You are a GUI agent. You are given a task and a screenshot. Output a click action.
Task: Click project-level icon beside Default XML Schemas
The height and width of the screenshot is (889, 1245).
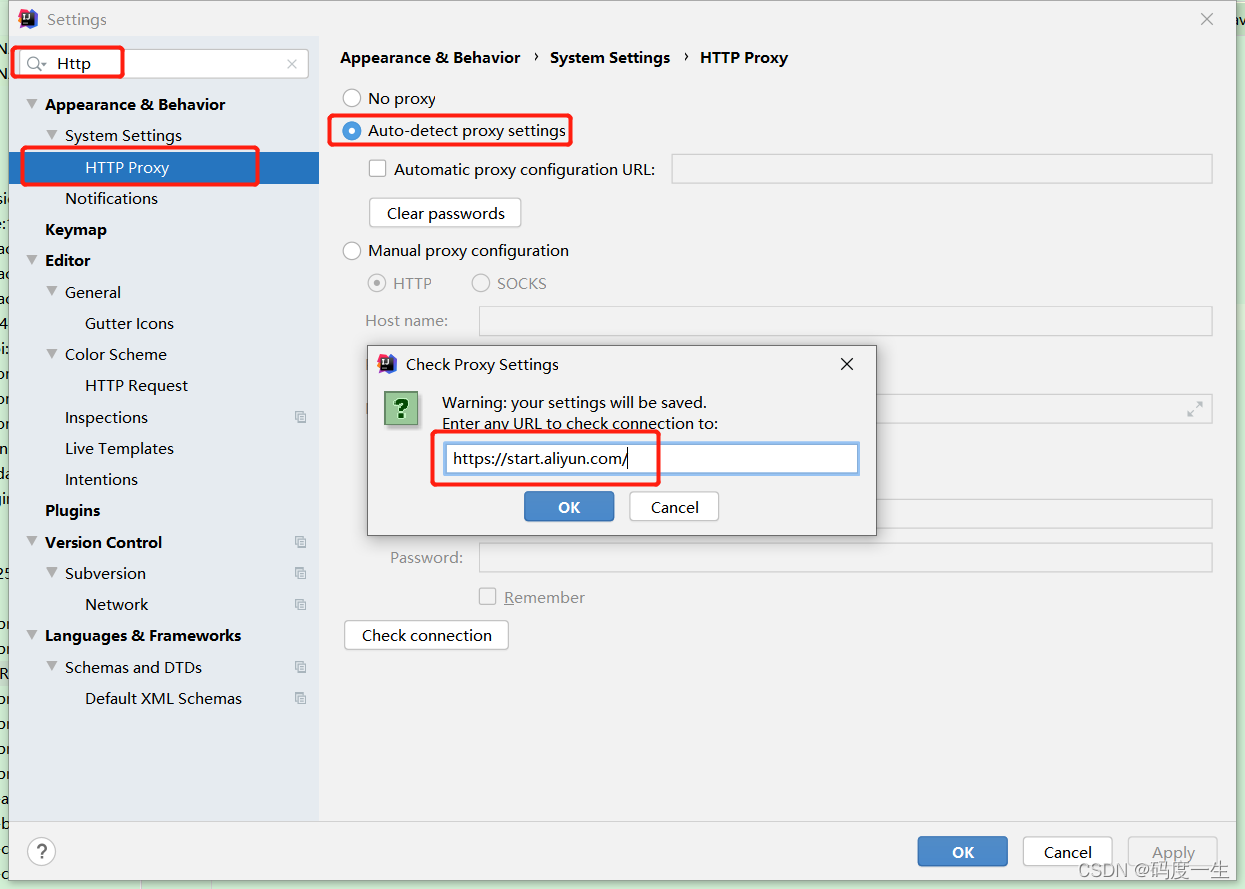[300, 698]
